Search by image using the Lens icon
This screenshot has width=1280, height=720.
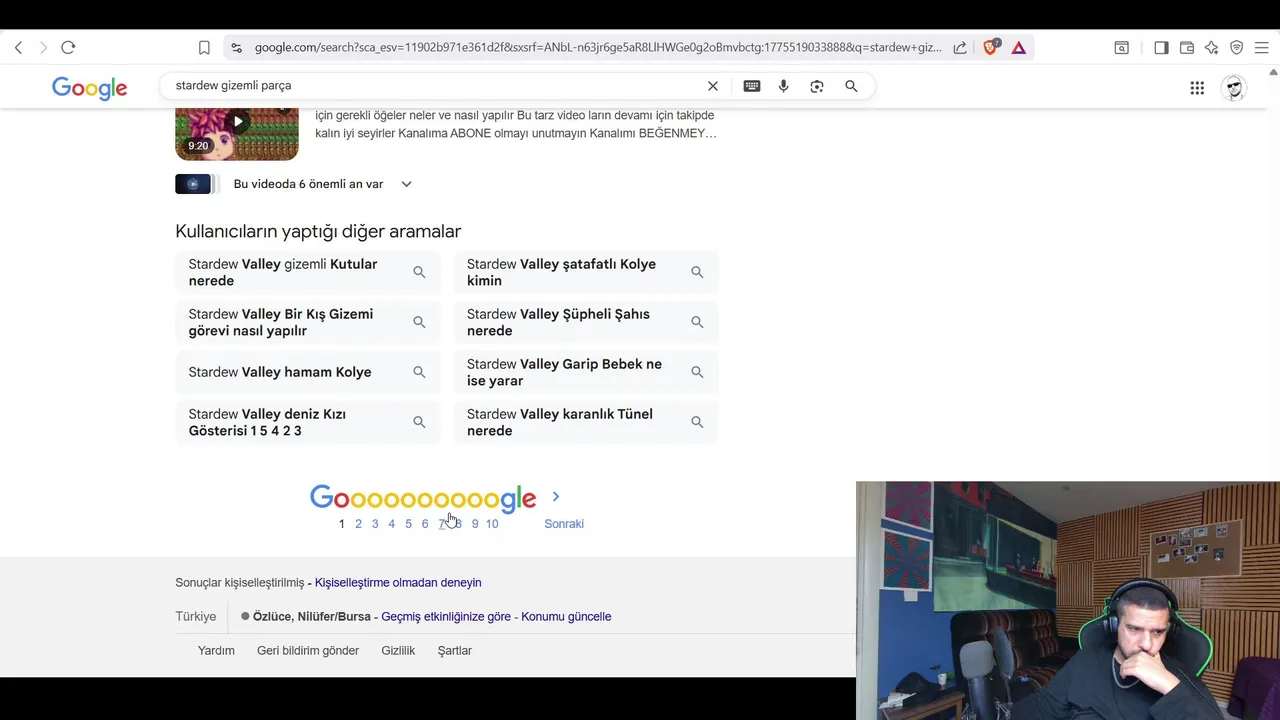pyautogui.click(x=817, y=86)
